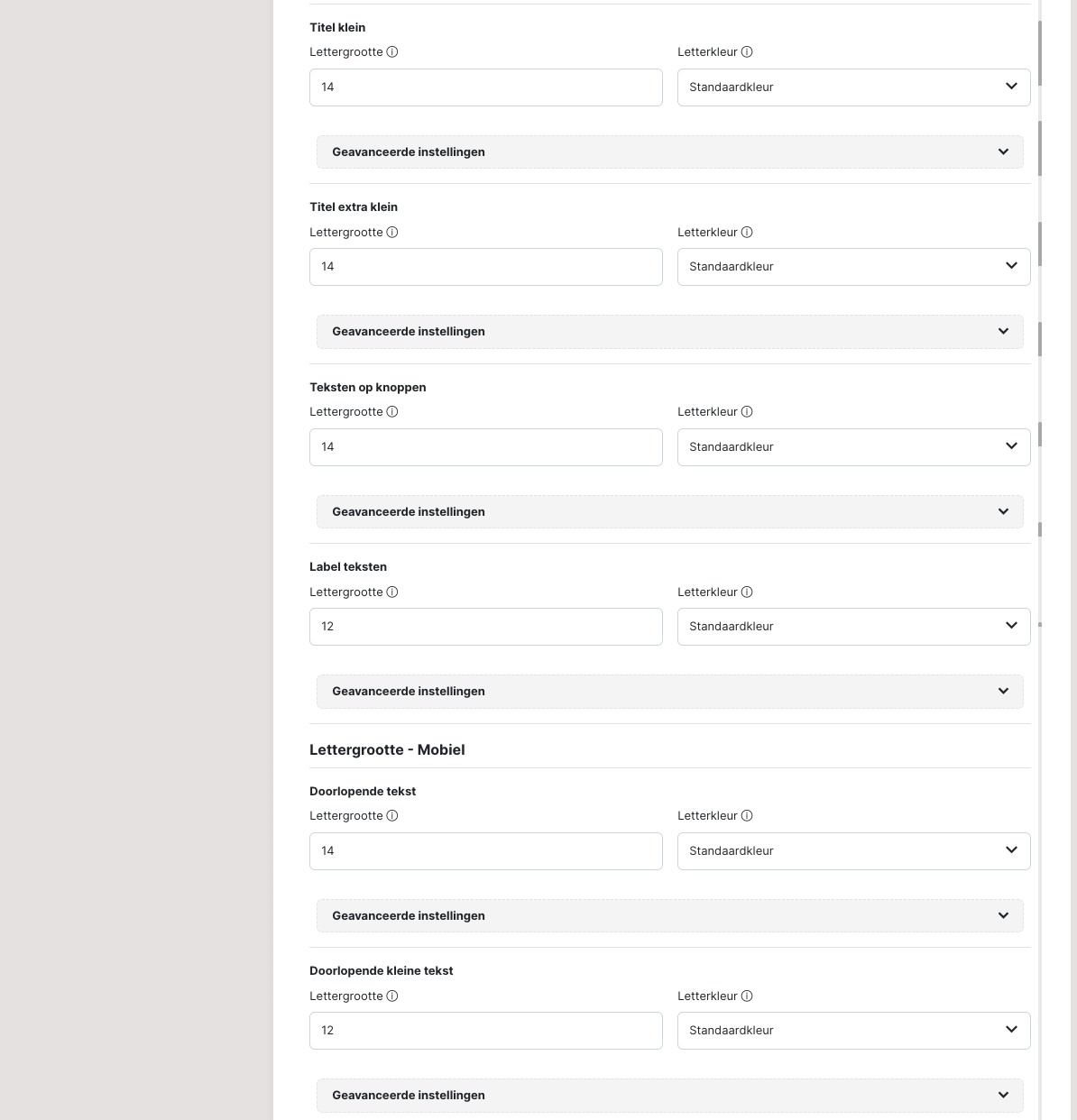Click Lettergrootte info icon under Titel extra klein
The image size is (1077, 1120).
392,233
